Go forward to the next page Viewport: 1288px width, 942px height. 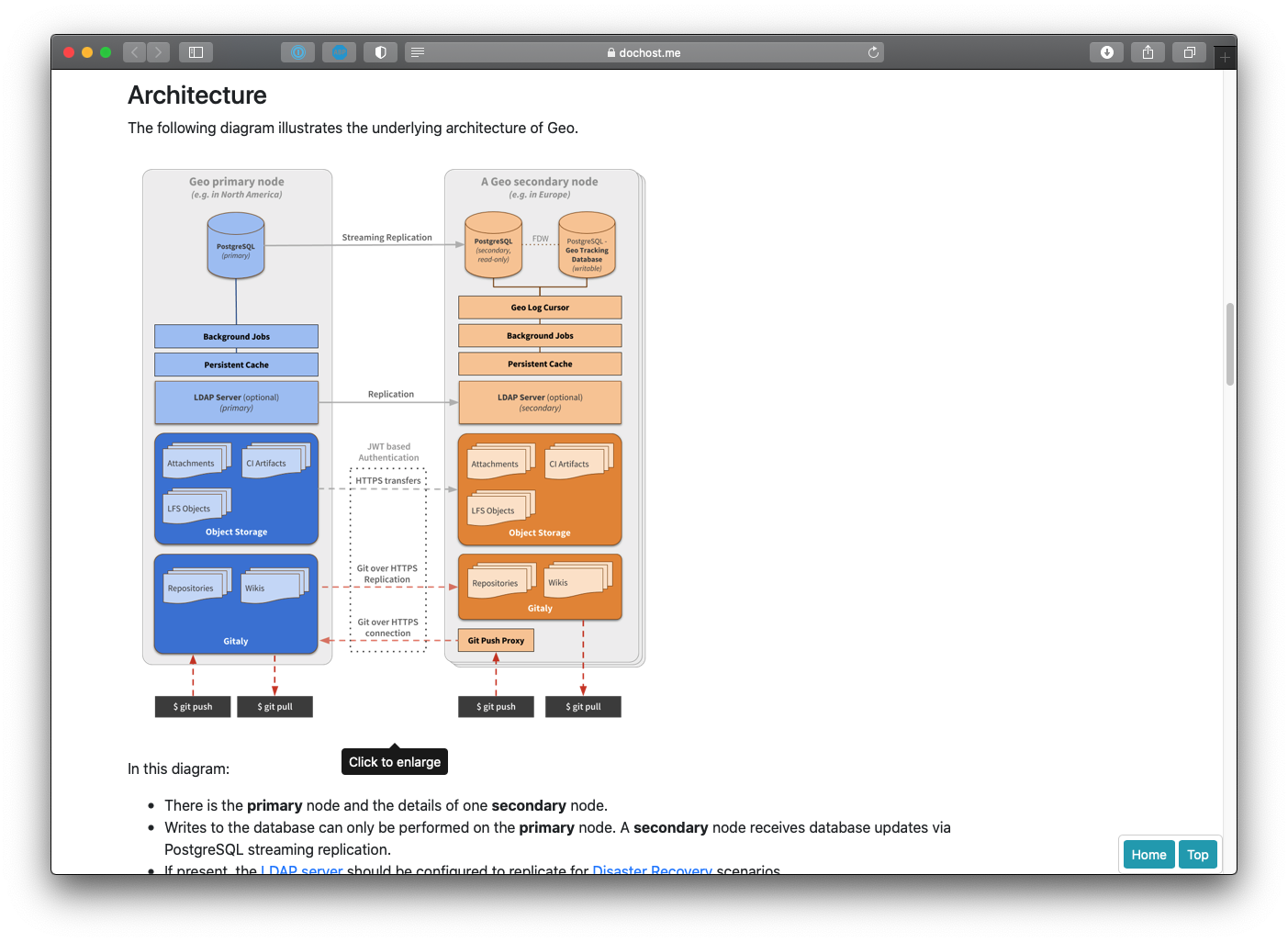tap(159, 52)
